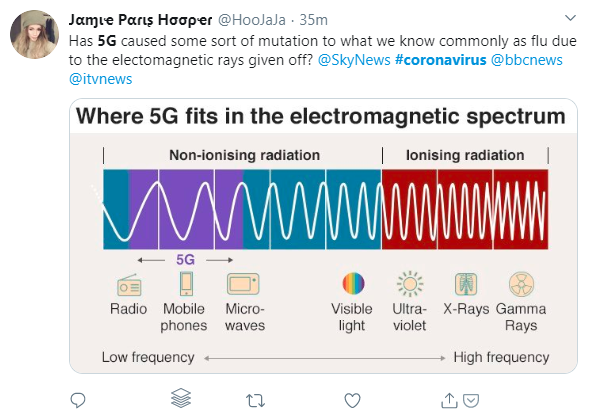Click the mobile phone icon in chart

click(x=186, y=284)
